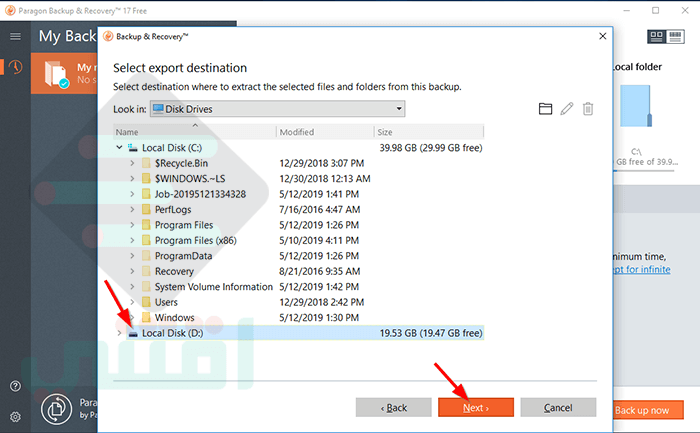Viewport: 700px width, 433px height.
Task: Click the circular backup copy icon
Action: coord(56,409)
